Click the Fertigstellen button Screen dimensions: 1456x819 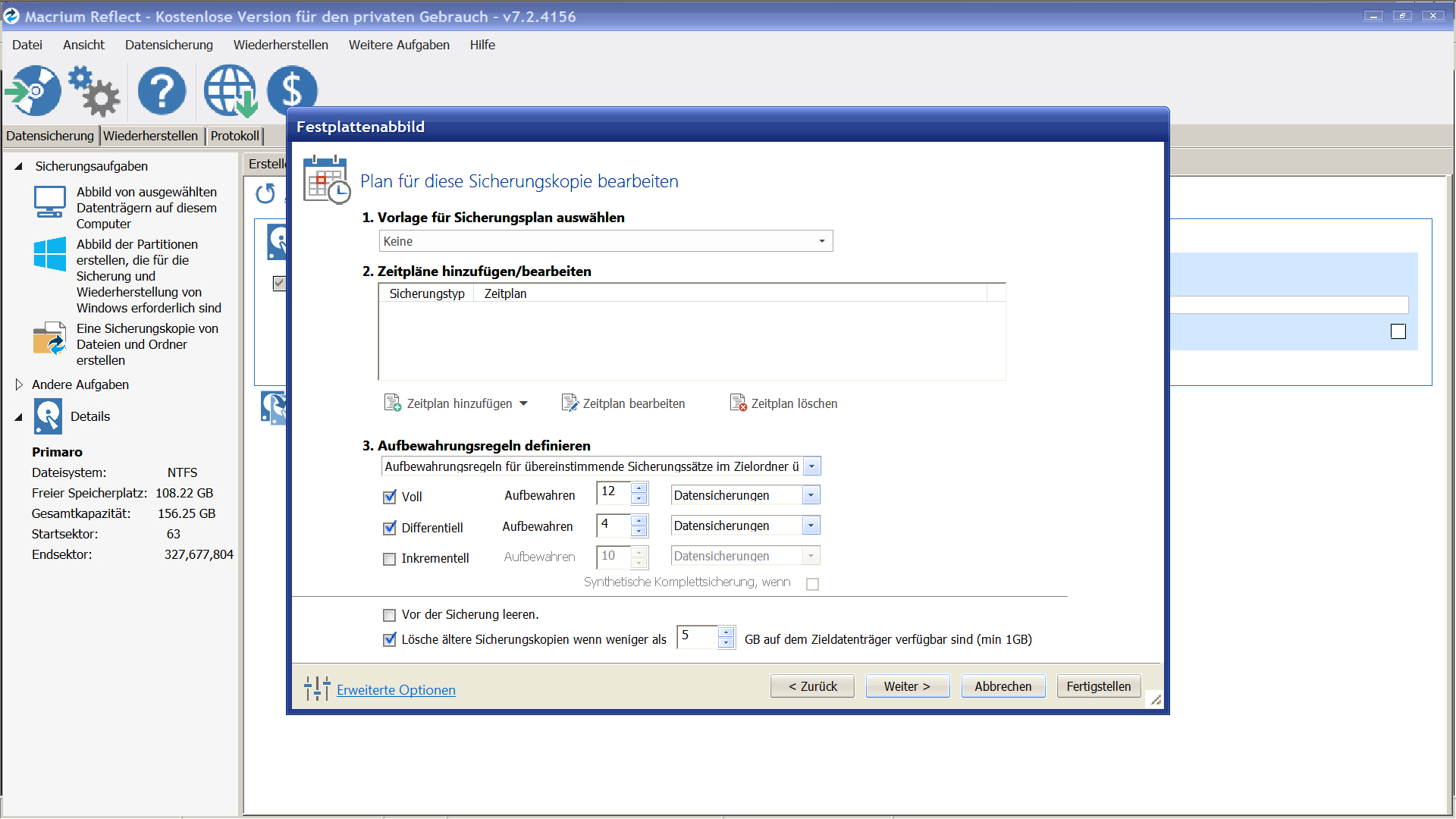coord(1098,686)
